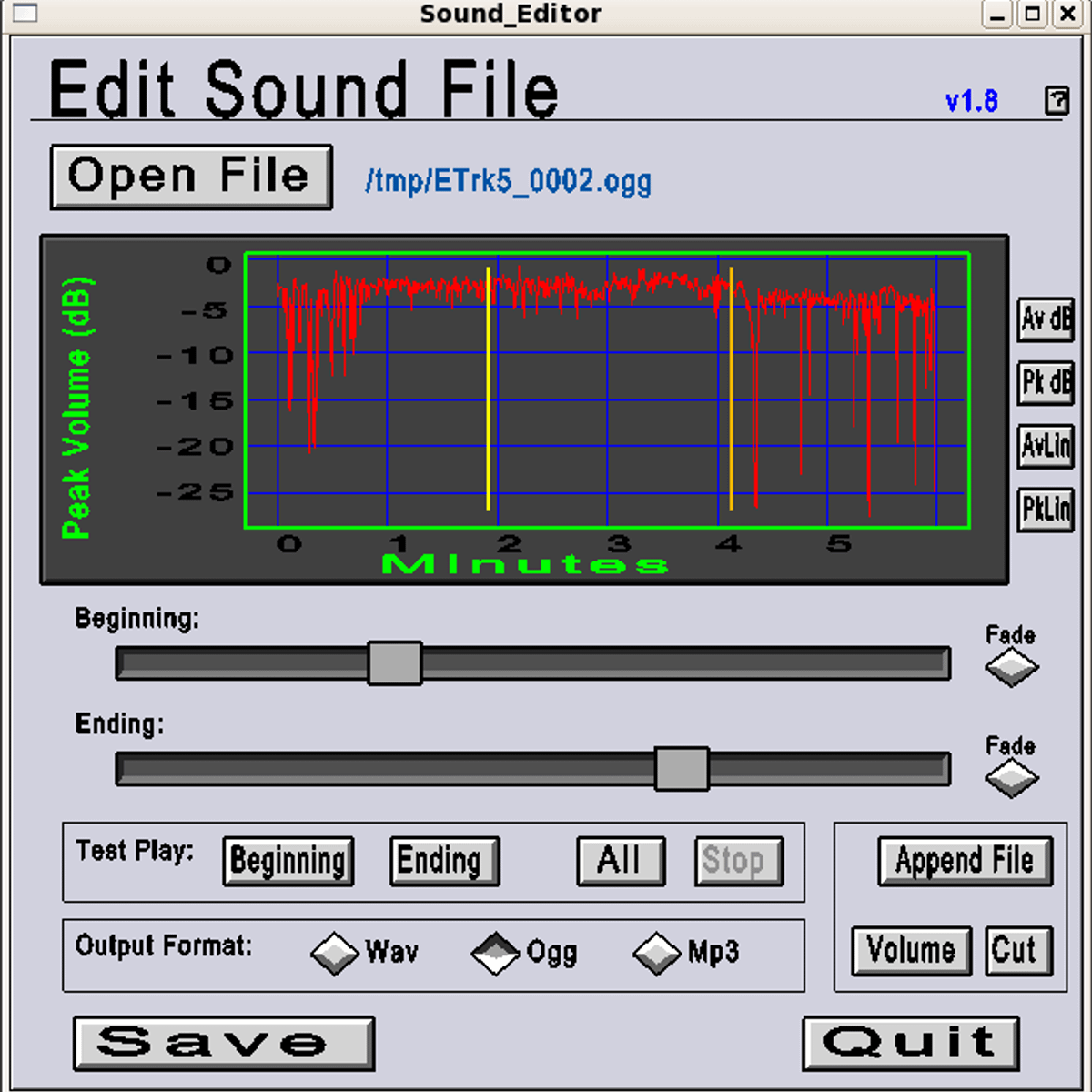Switch graph to Av dB mode
Screen dimensions: 1092x1092
tap(1046, 319)
